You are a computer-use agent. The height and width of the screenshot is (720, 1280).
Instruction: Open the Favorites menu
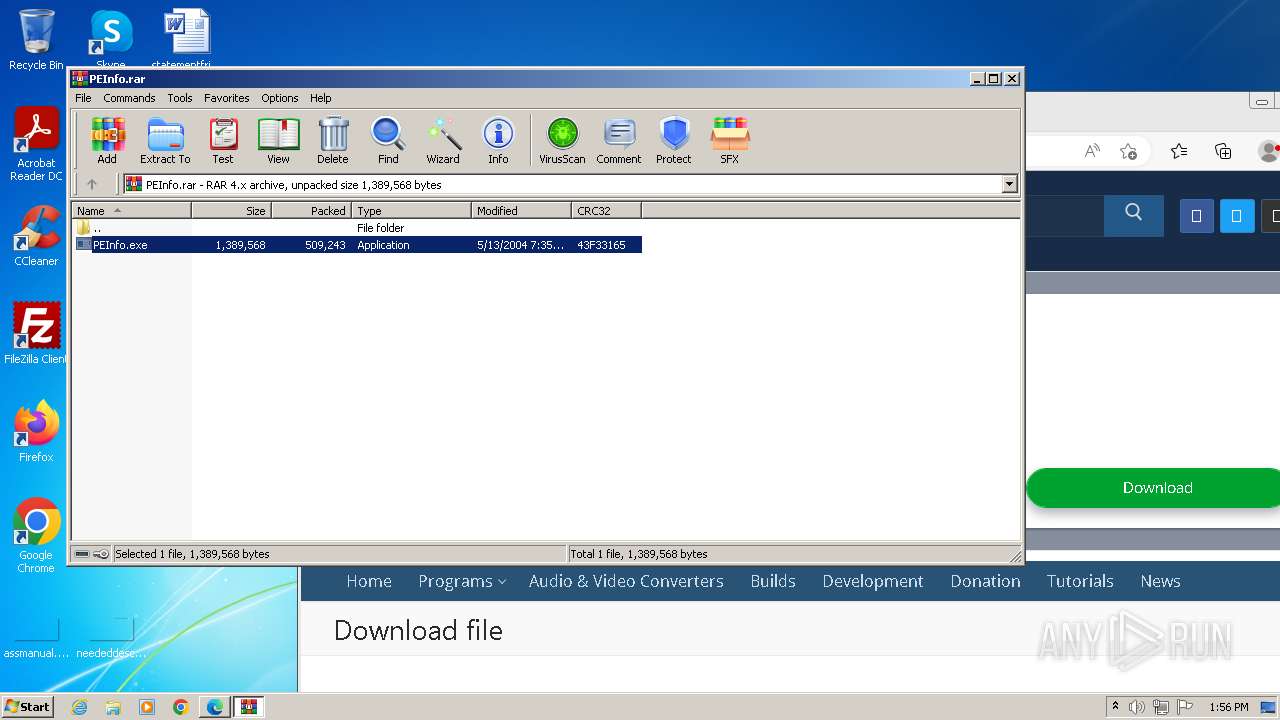[227, 98]
